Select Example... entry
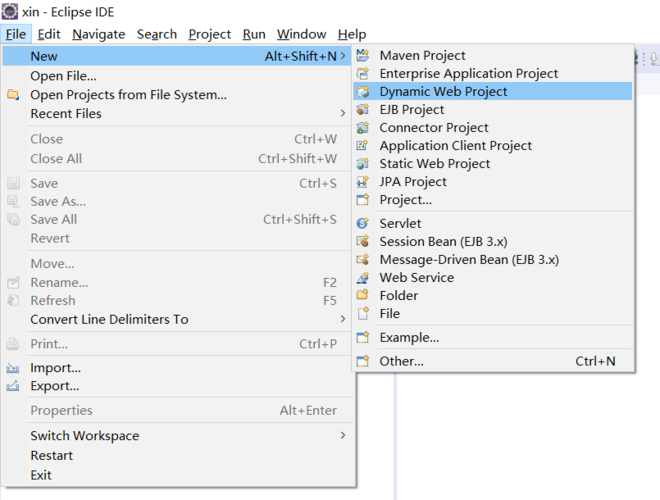The width and height of the screenshot is (660, 500). coord(492,338)
